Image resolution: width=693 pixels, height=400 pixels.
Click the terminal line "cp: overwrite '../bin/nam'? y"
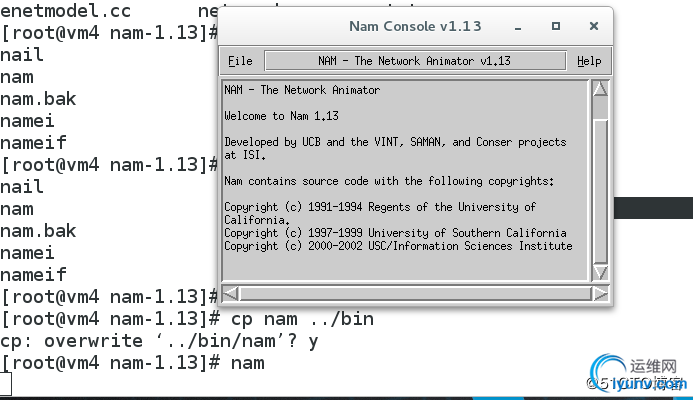tap(159, 341)
